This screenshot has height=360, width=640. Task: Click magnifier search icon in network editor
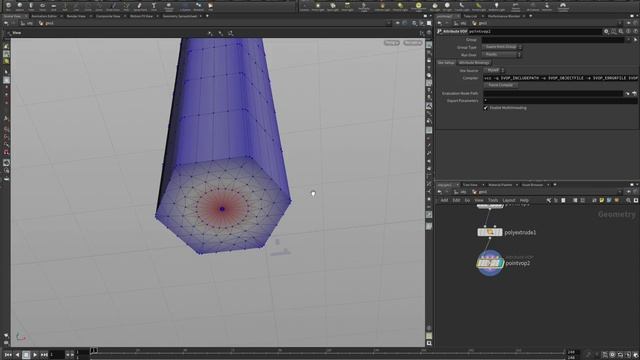pos(628,200)
